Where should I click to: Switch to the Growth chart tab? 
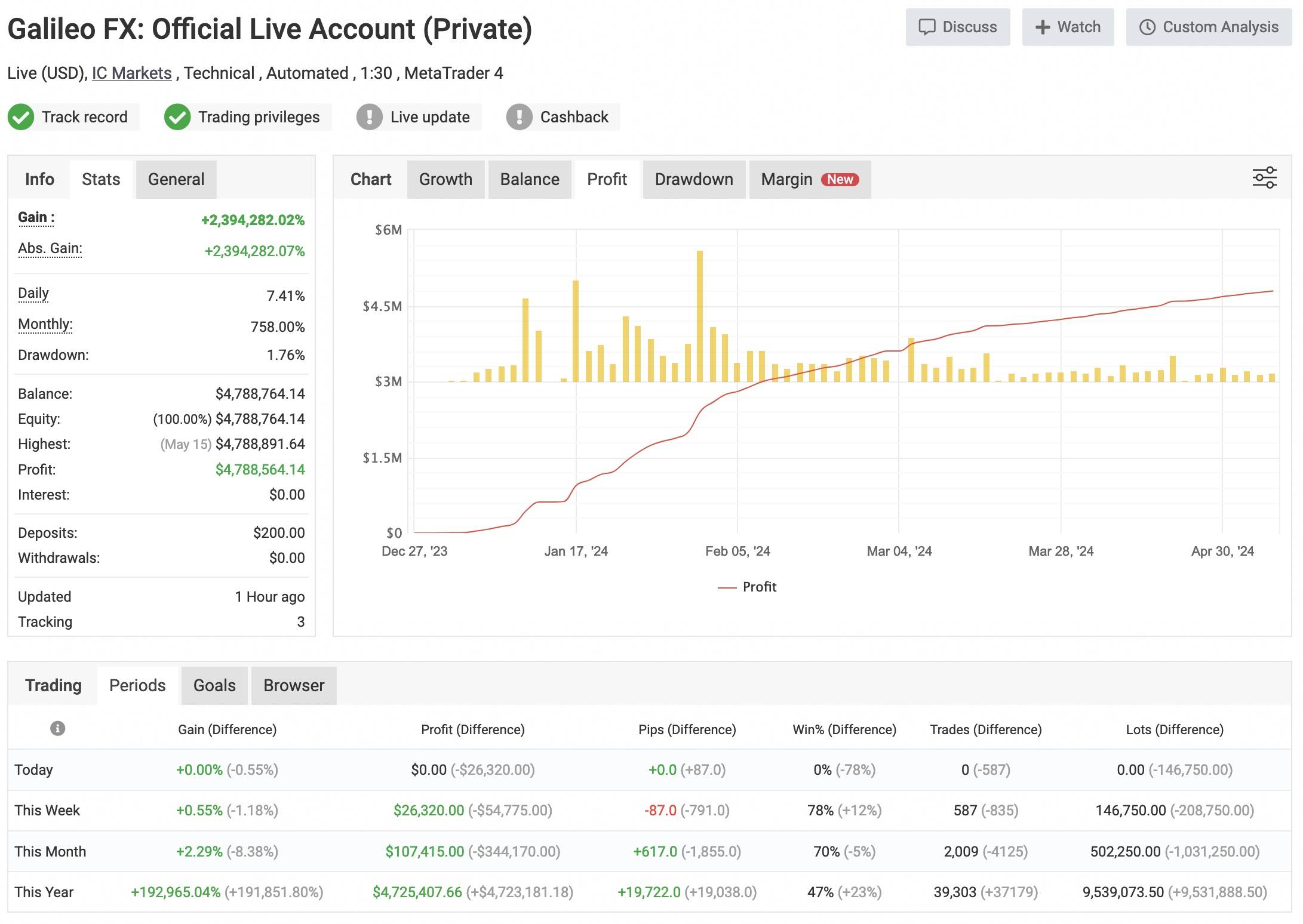pos(445,179)
